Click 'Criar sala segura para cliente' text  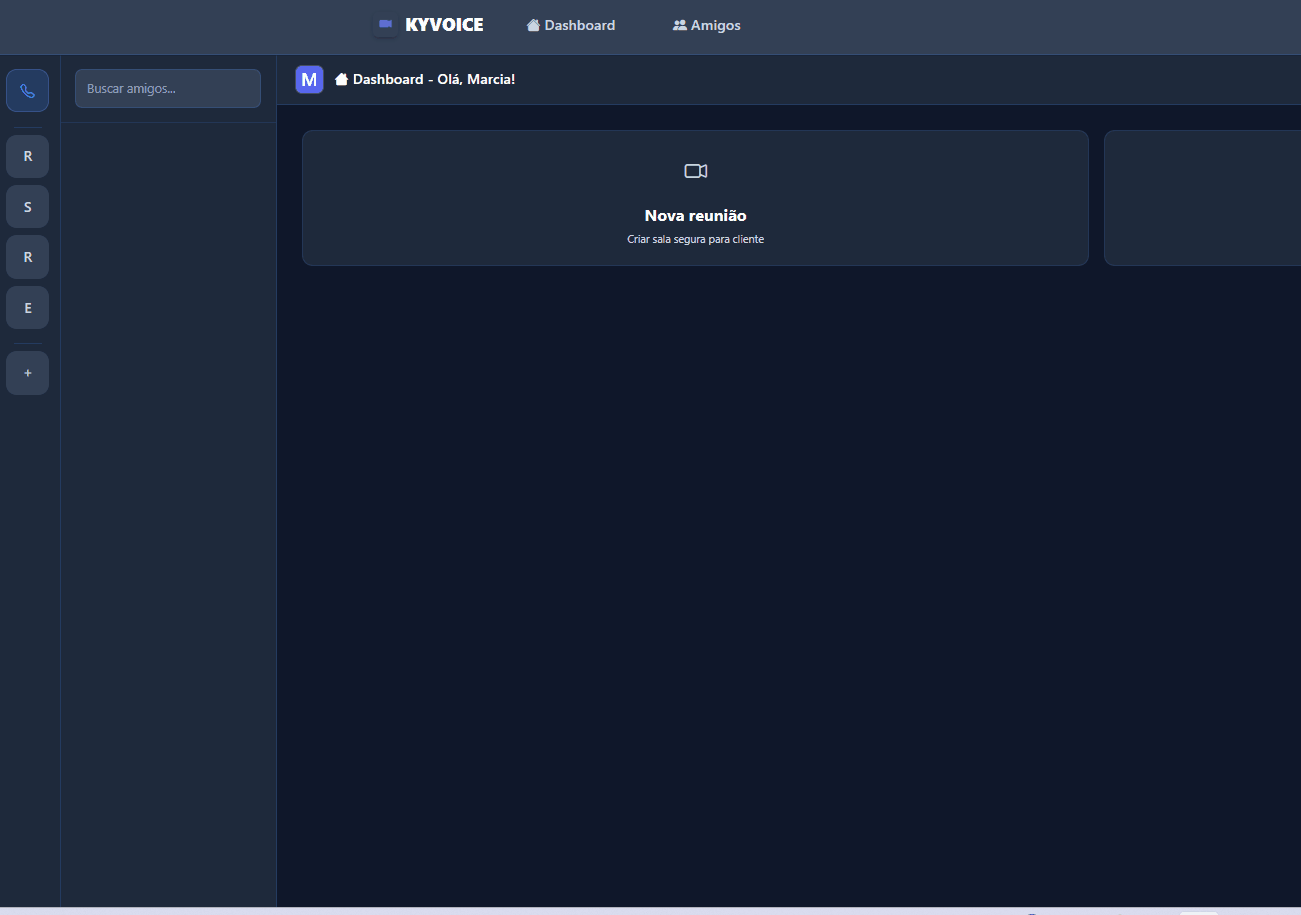pos(695,240)
